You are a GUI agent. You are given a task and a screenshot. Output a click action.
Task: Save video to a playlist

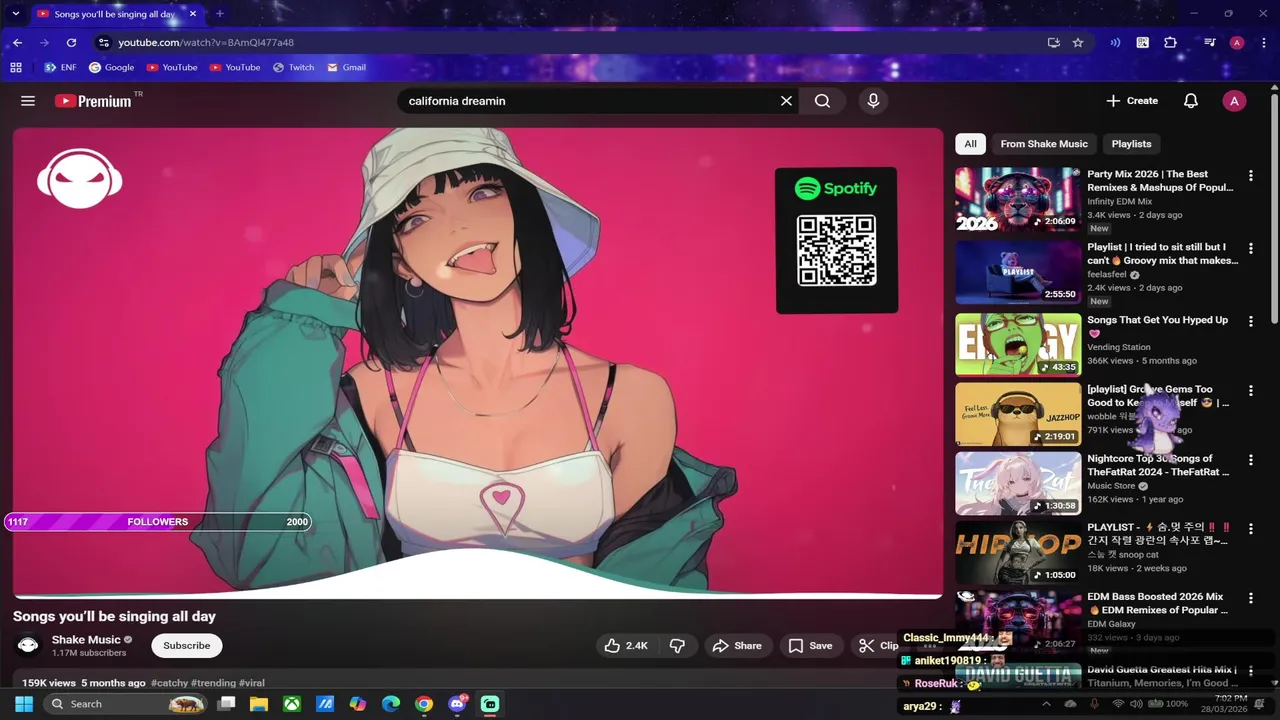point(810,646)
